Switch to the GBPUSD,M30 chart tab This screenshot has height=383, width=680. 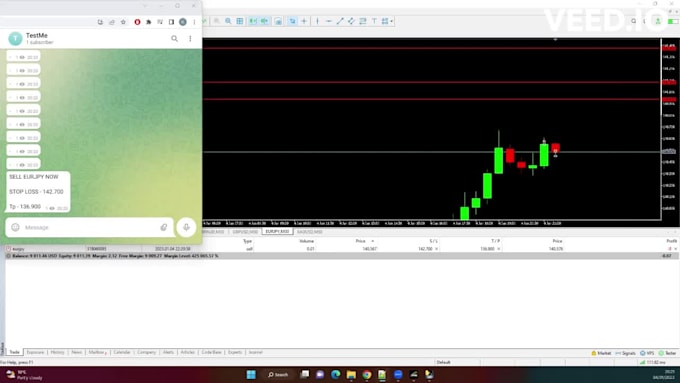245,232
